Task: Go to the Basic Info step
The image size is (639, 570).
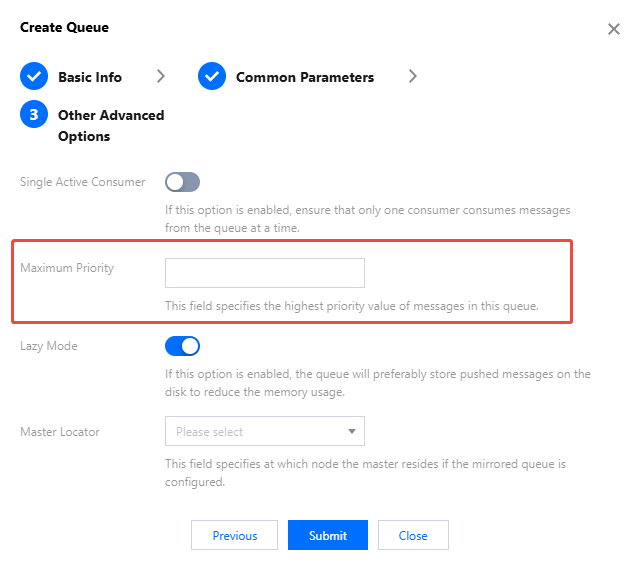Action: (90, 77)
